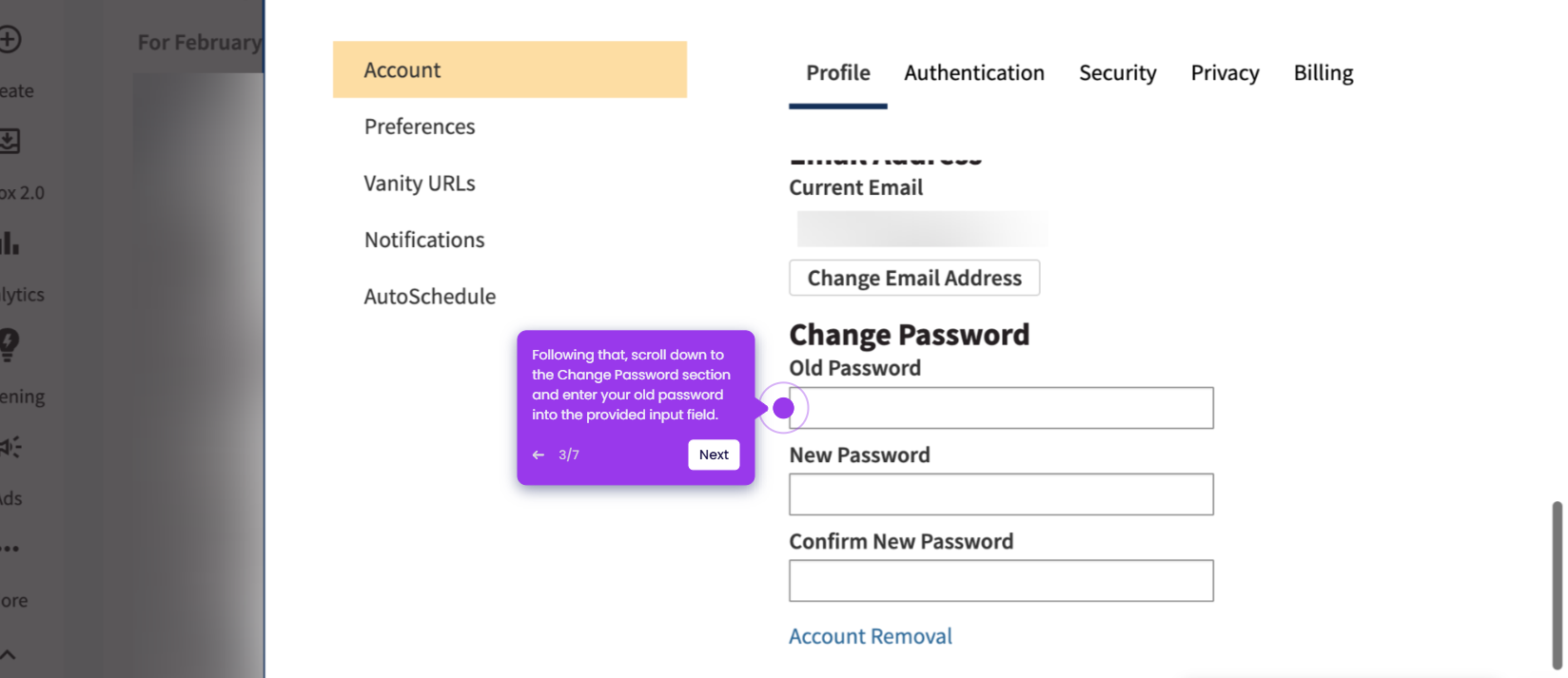The image size is (1568, 678).
Task: Click the back arrow in tutorial tooltip
Action: click(539, 455)
